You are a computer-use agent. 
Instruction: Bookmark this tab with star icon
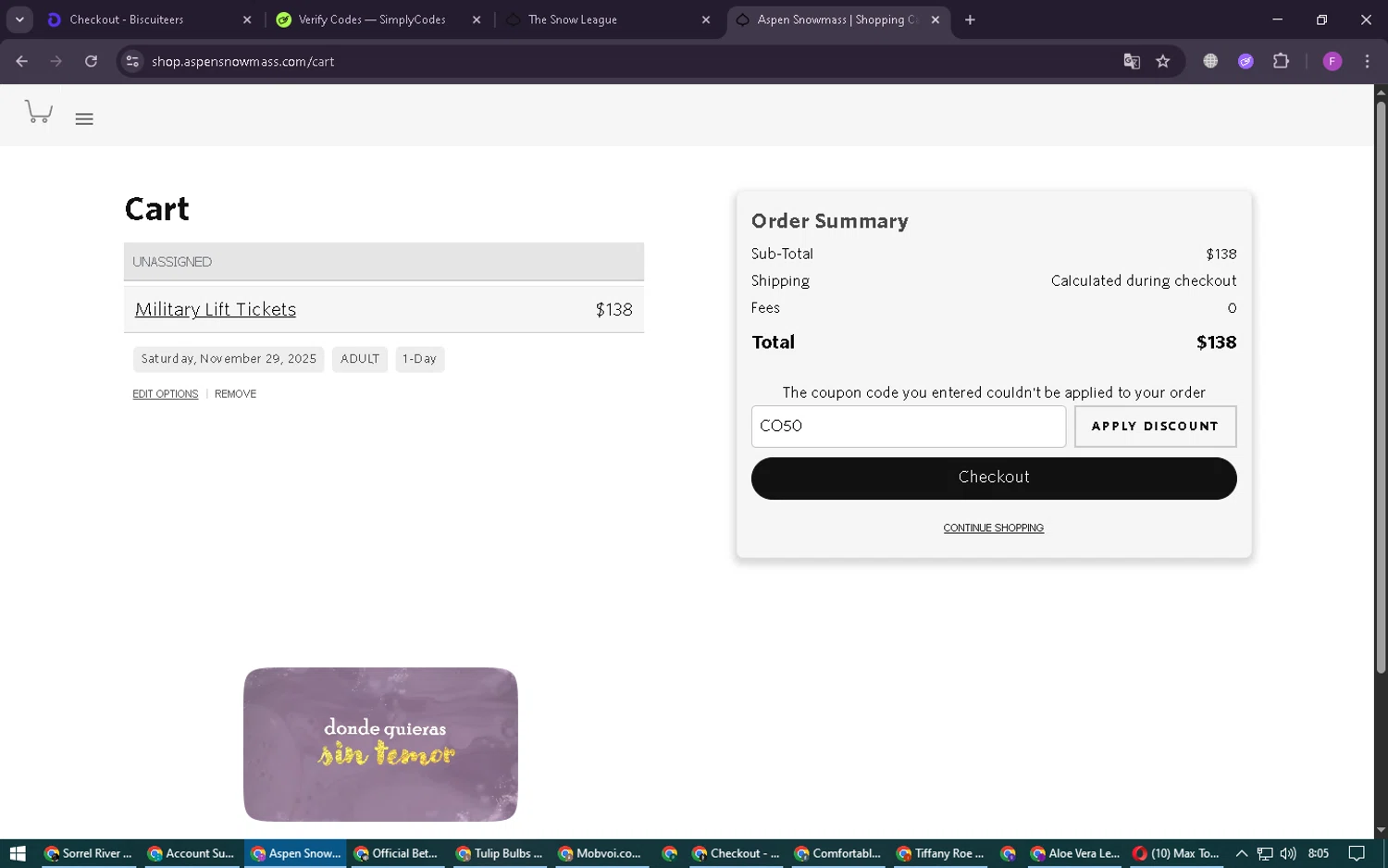pos(1163,61)
